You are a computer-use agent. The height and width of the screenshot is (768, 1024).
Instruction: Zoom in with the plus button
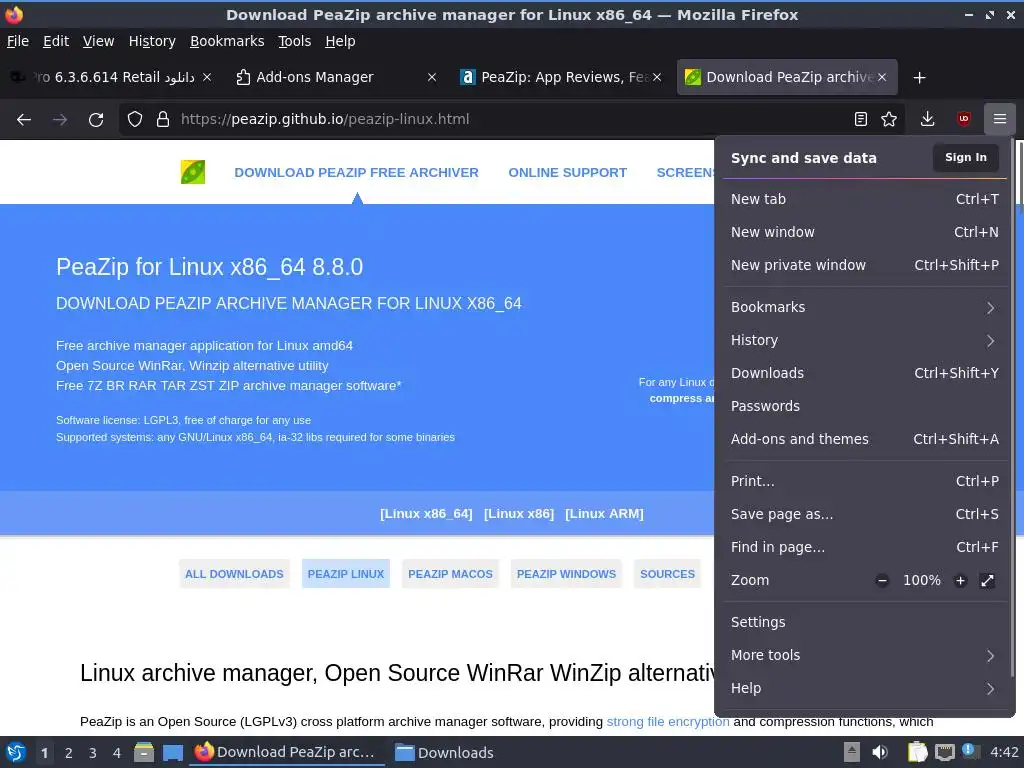pos(960,581)
